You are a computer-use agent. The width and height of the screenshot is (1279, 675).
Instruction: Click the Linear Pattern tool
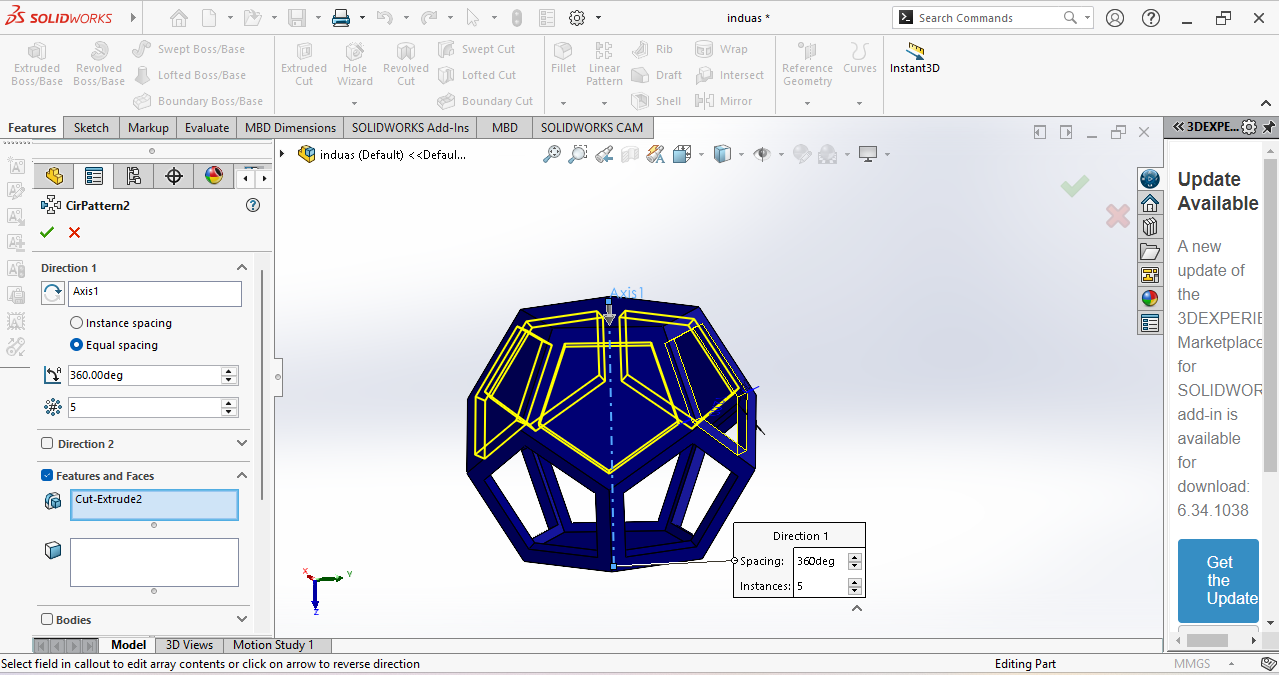coord(604,63)
